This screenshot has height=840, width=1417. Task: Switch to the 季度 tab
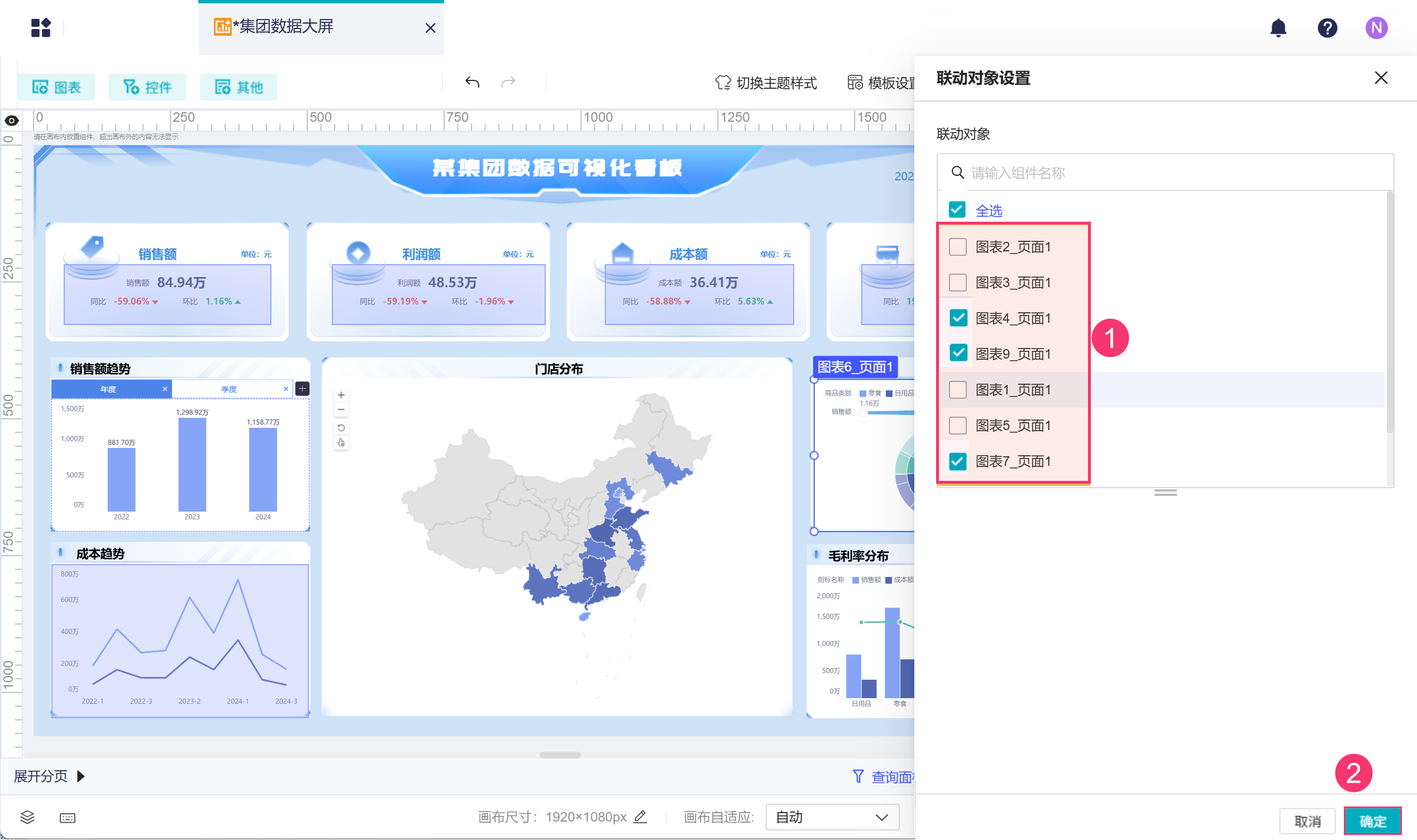point(228,389)
